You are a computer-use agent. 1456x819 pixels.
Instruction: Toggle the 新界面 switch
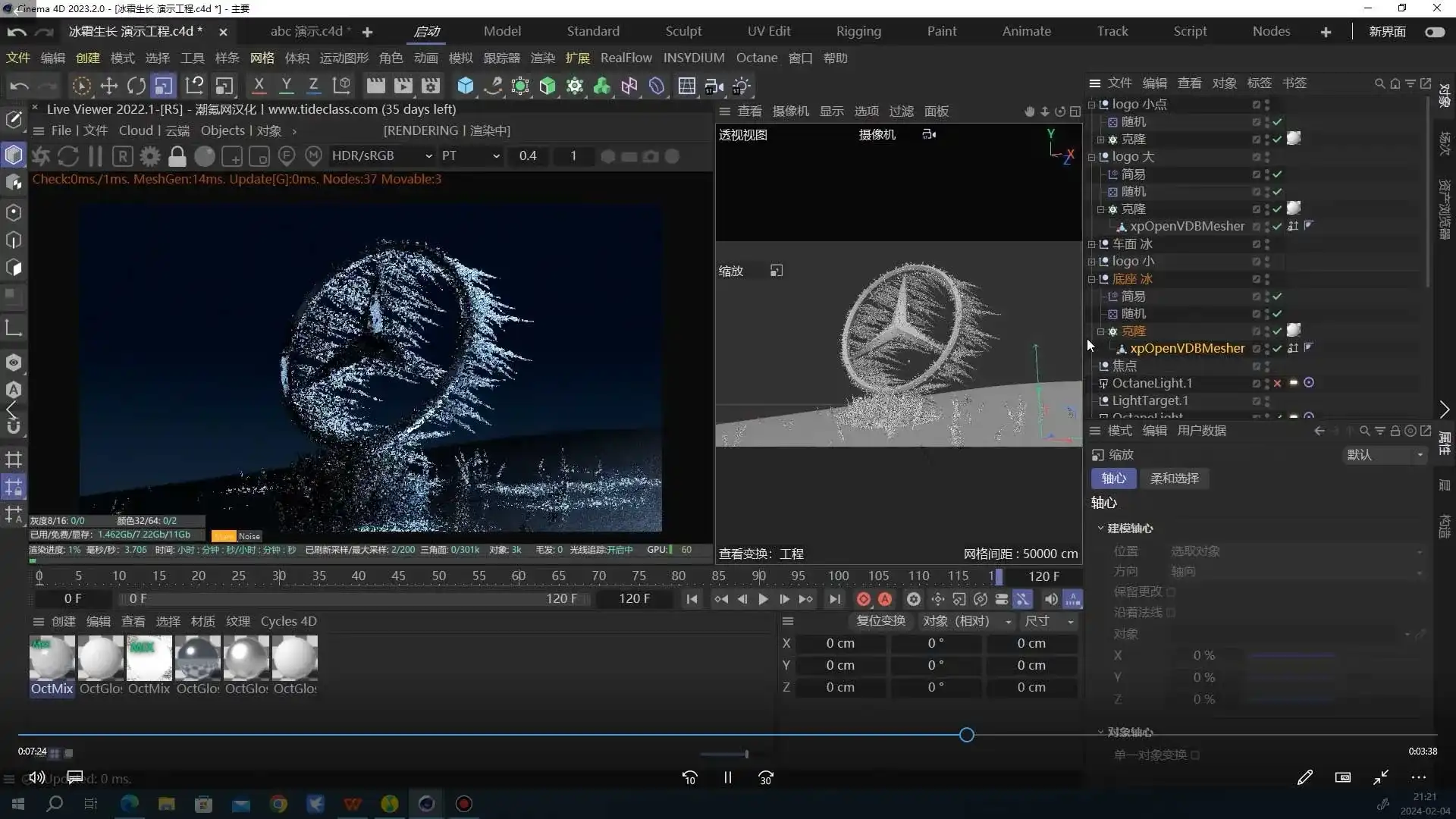pyautogui.click(x=1434, y=32)
